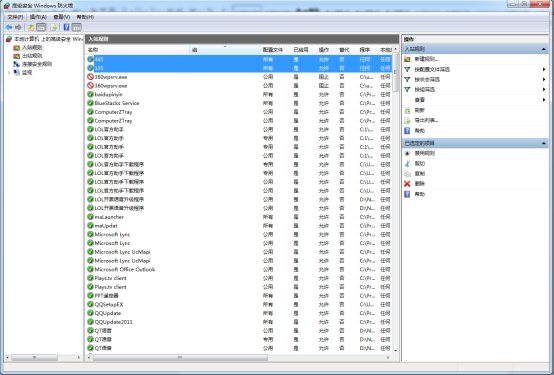Viewport: 554px width, 375px height.
Task: Click the green check icon beside BlueStacks Service
Action: 90,103
